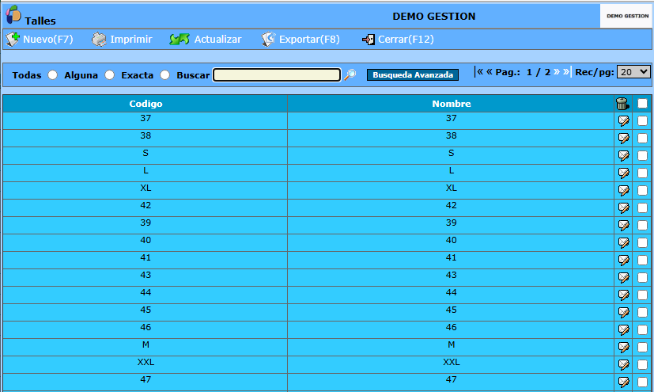The image size is (654, 392).
Task: Click the Actualizar toolbar label
Action: pyautogui.click(x=218, y=39)
